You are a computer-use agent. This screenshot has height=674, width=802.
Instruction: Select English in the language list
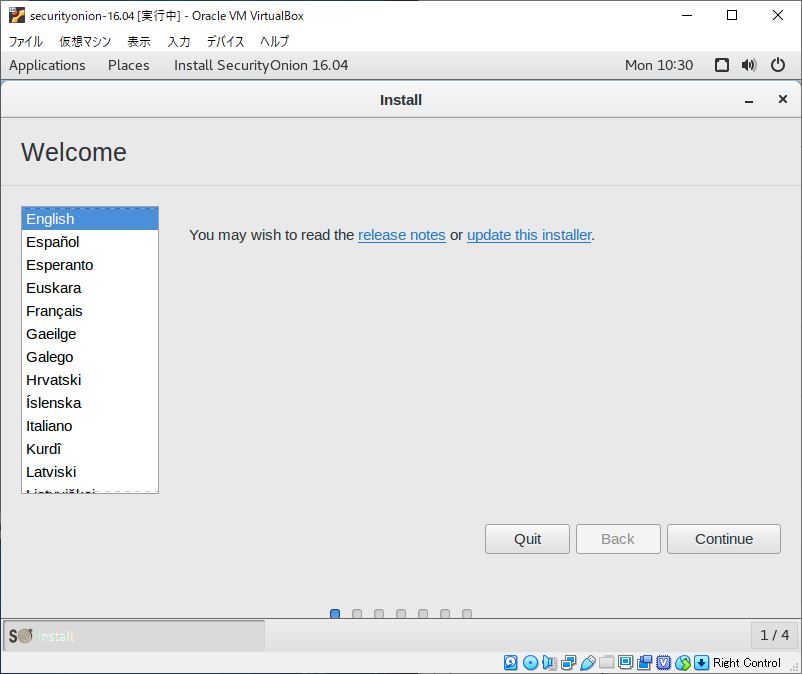pos(90,219)
